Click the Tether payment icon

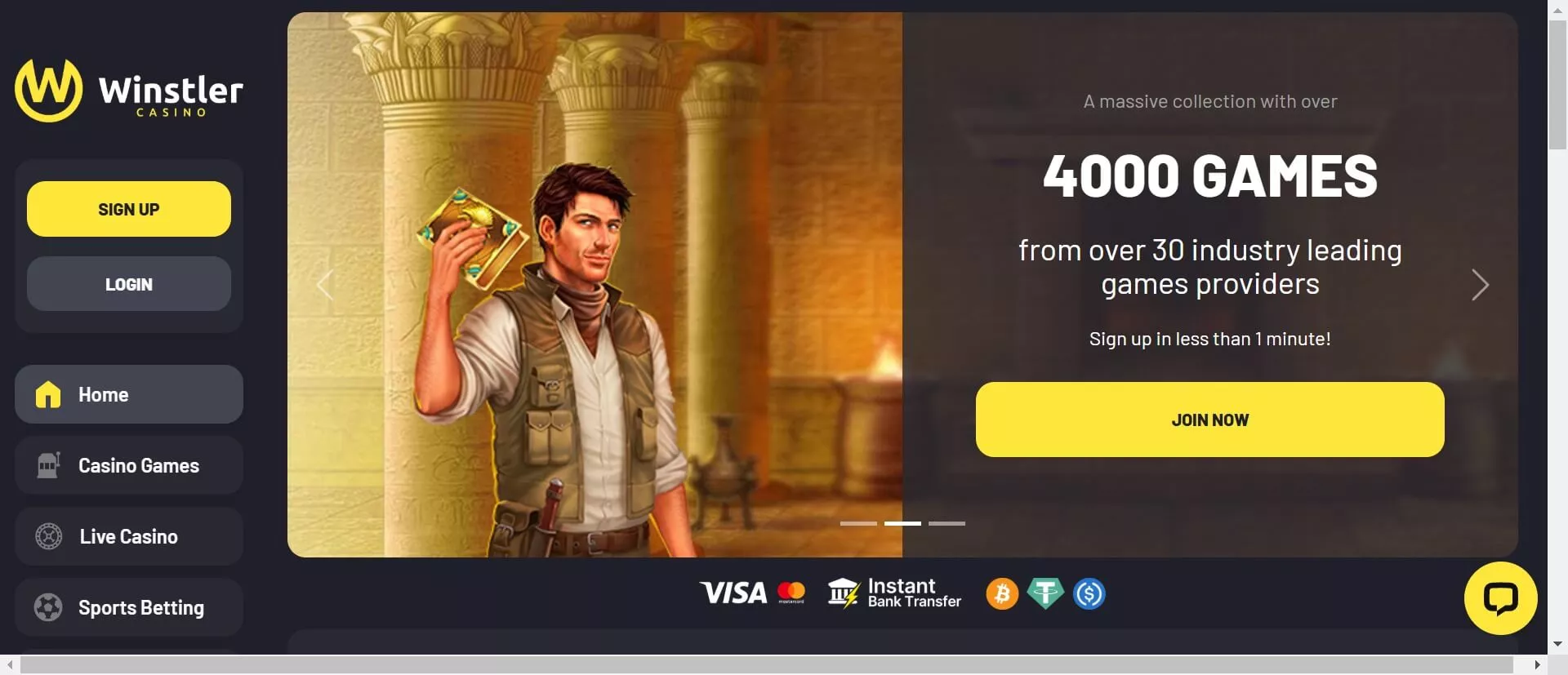1045,593
